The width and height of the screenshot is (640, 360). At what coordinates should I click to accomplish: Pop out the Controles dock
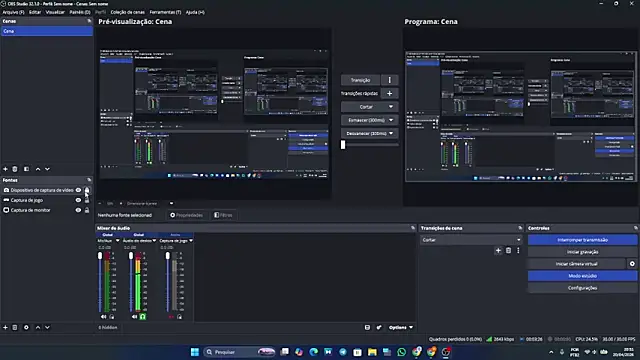point(636,228)
